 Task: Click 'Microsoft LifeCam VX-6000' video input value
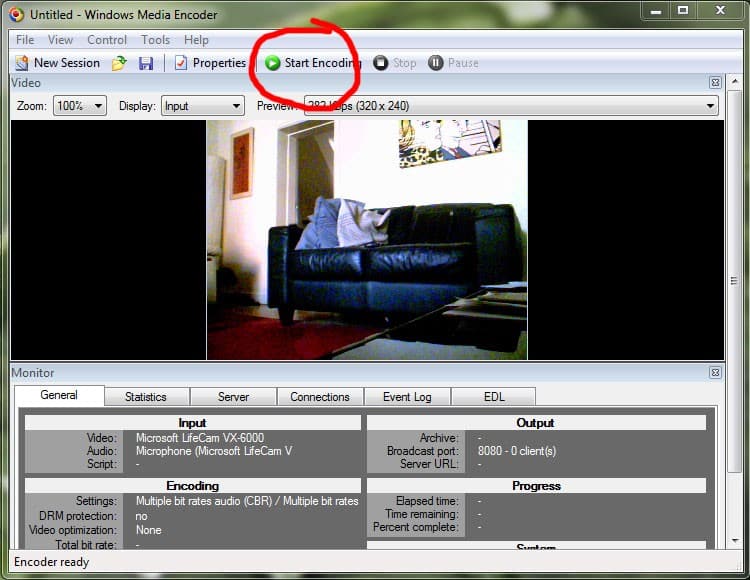click(x=199, y=438)
